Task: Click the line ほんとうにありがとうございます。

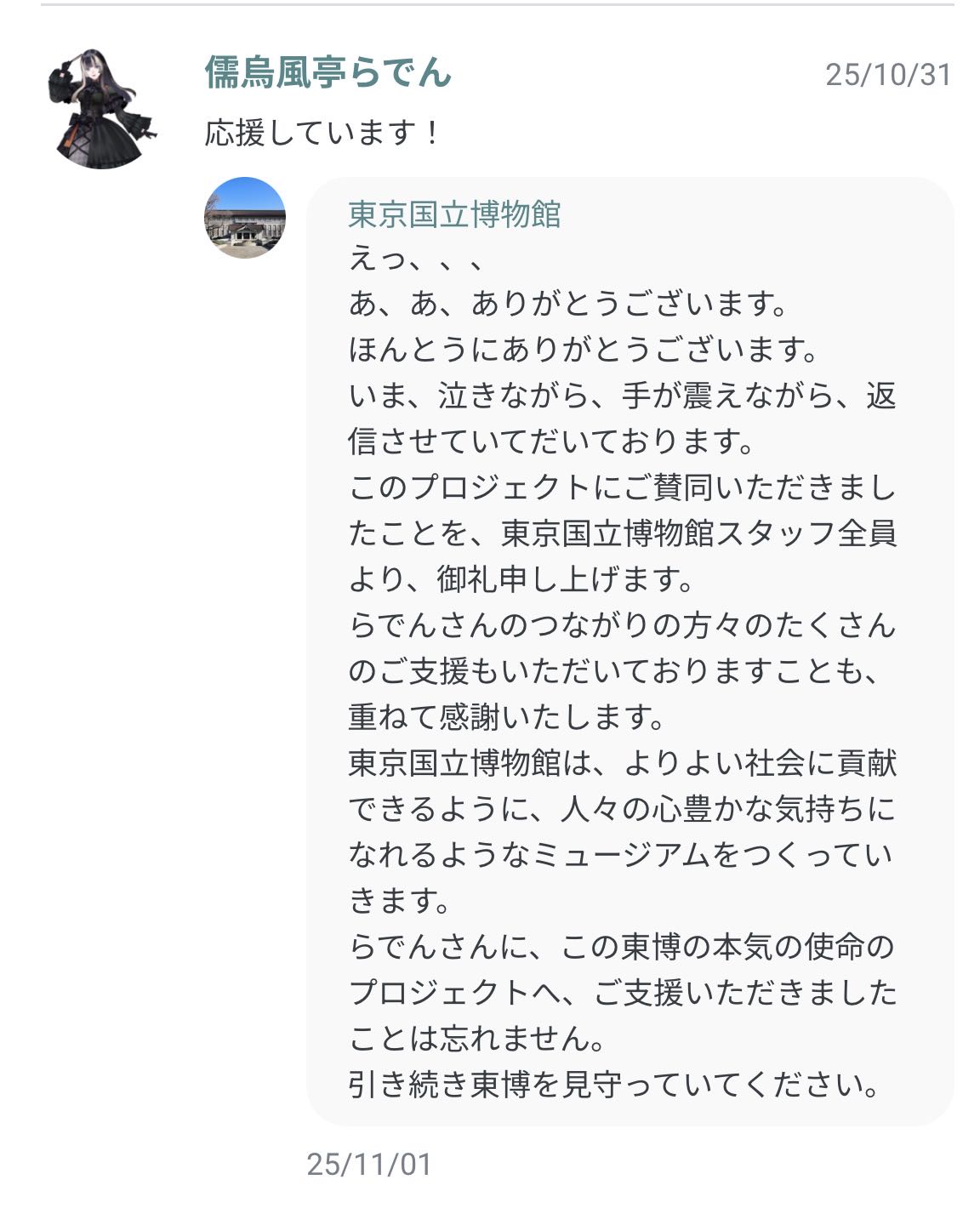Action: [584, 350]
